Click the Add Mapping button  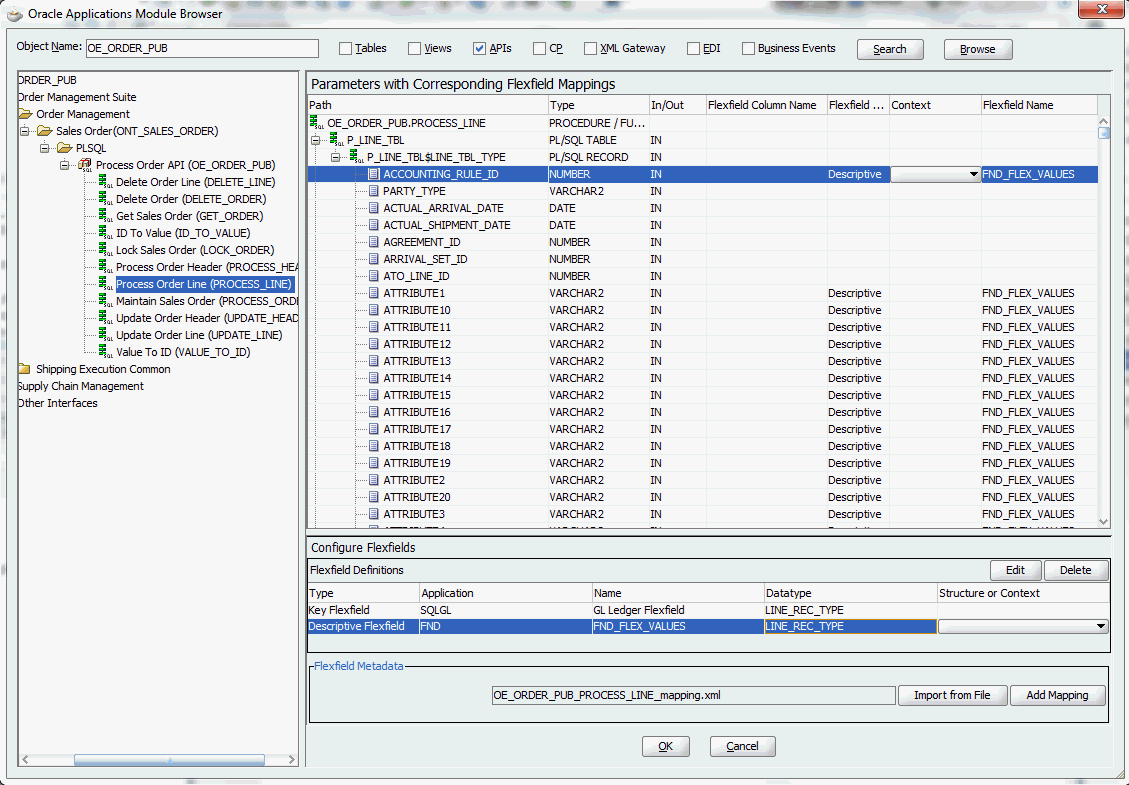[x=1057, y=695]
